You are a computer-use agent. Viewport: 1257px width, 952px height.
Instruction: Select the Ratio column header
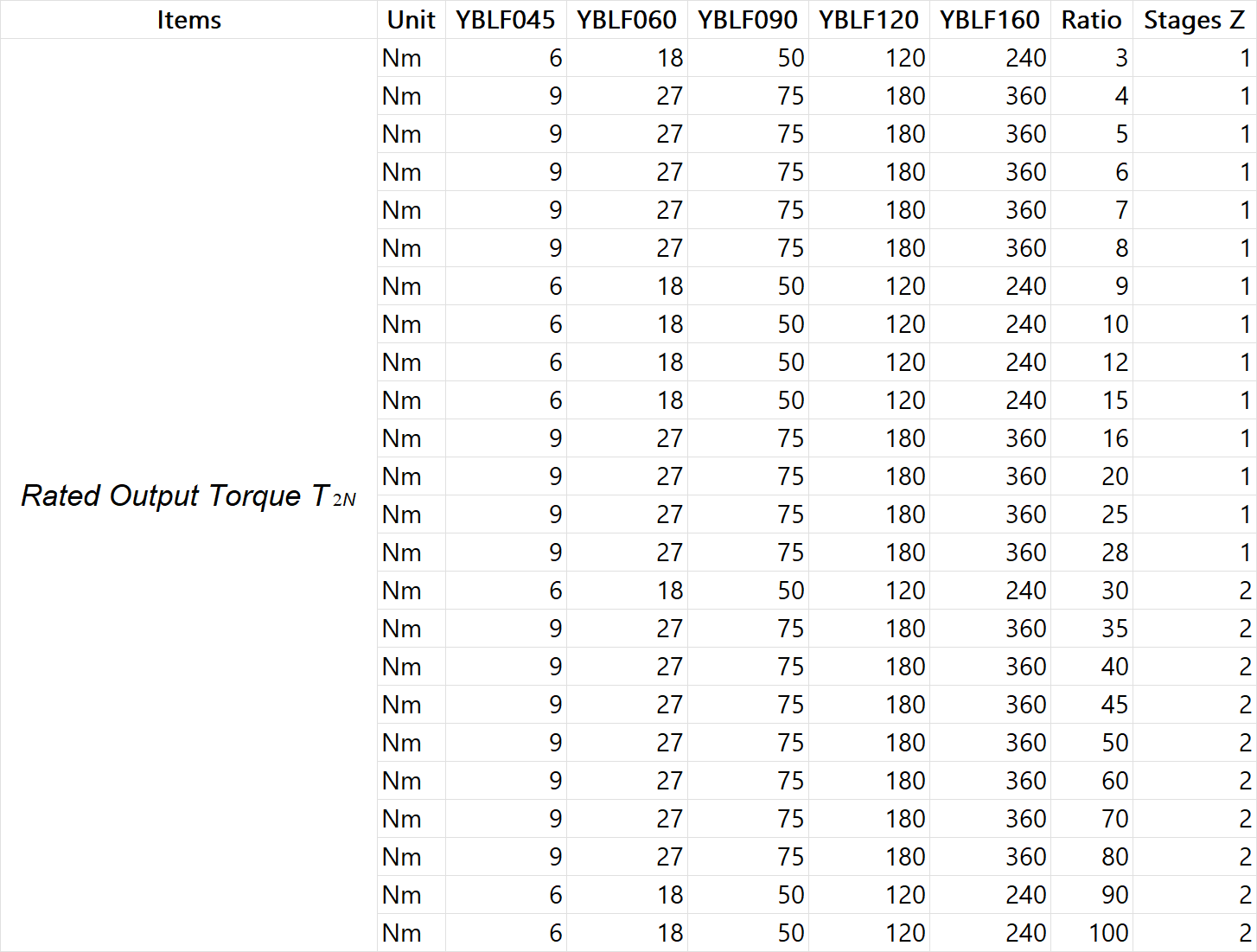coord(1092,20)
